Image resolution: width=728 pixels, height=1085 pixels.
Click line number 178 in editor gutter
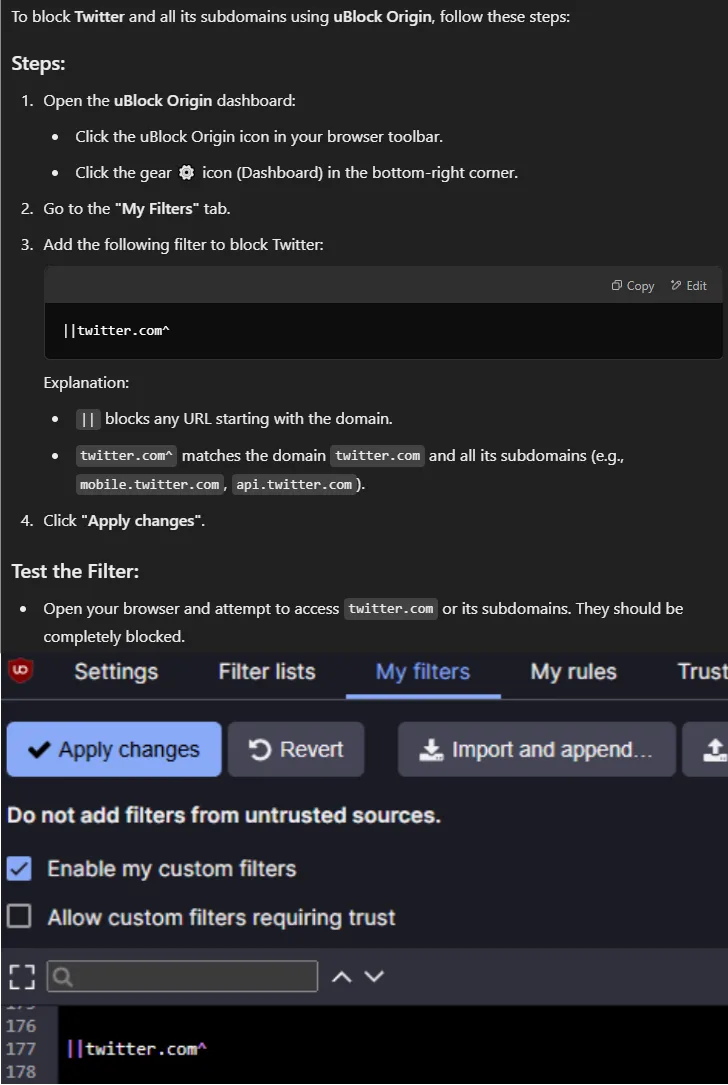tap(21, 1071)
